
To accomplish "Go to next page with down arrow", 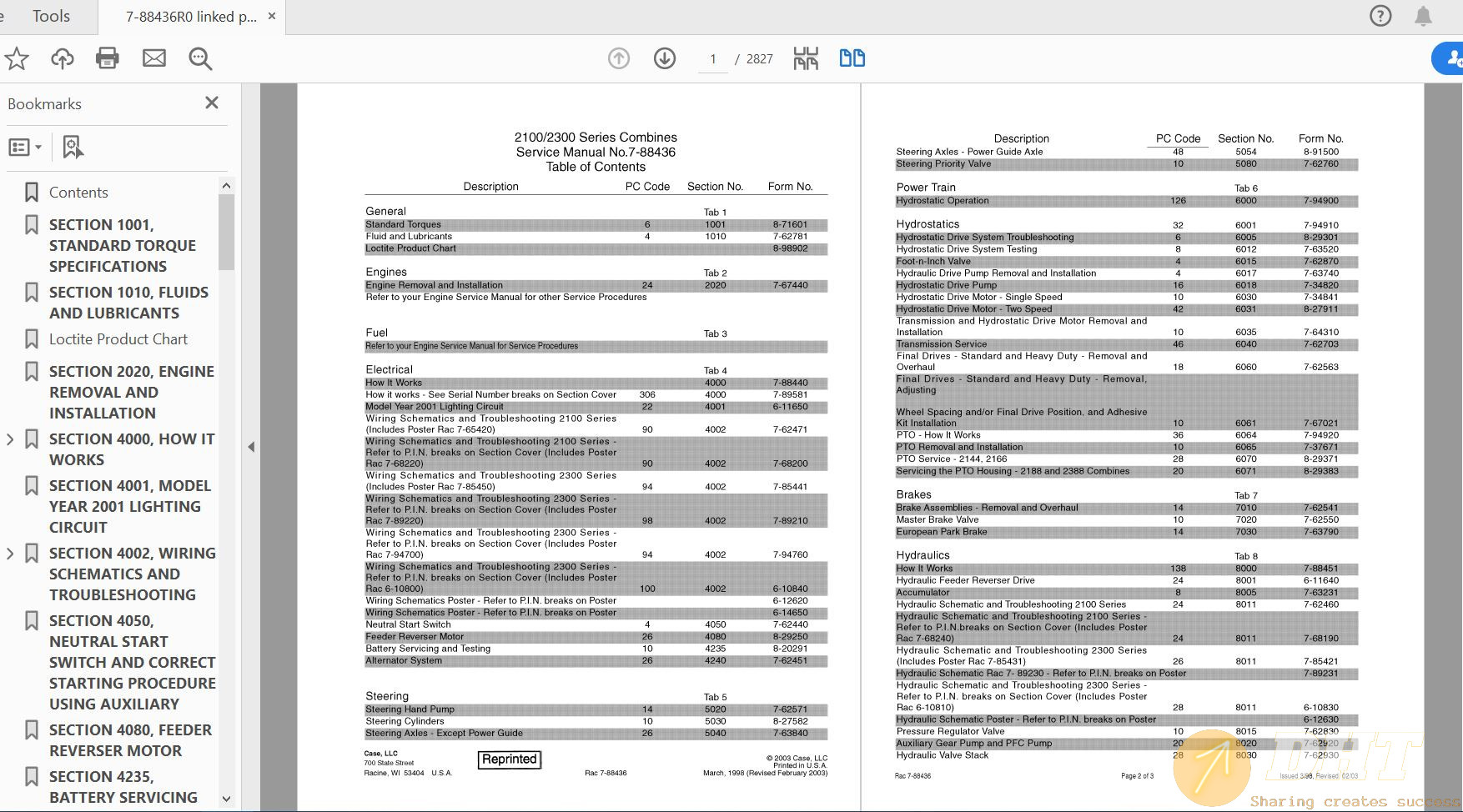I will pos(665,58).
